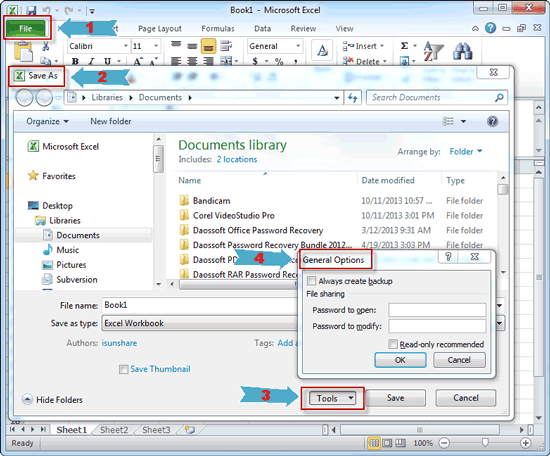This screenshot has height=456, width=550.
Task: Click the Percent style icon
Action: (279, 61)
